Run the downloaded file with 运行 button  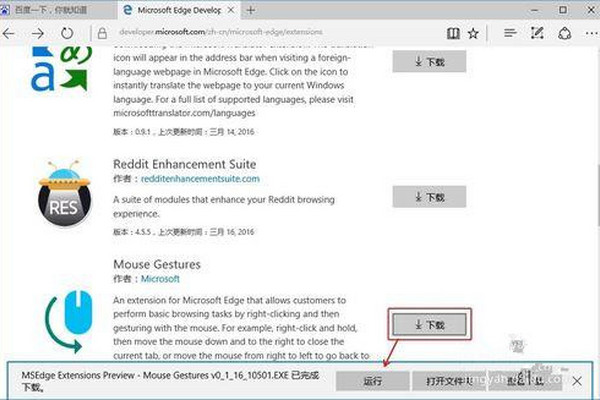pyautogui.click(x=372, y=381)
